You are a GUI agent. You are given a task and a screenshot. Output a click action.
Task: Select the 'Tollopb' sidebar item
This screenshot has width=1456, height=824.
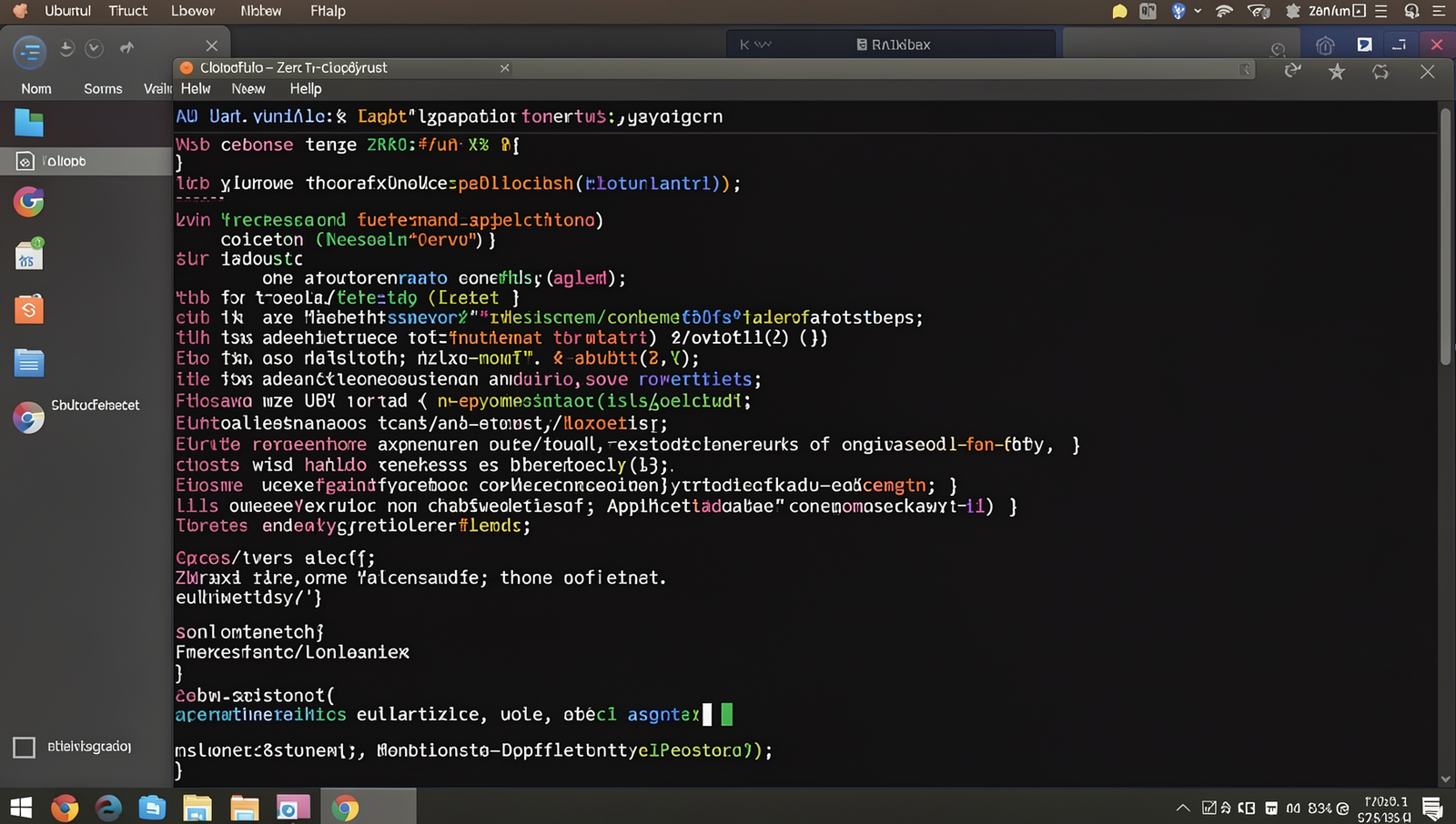click(86, 161)
